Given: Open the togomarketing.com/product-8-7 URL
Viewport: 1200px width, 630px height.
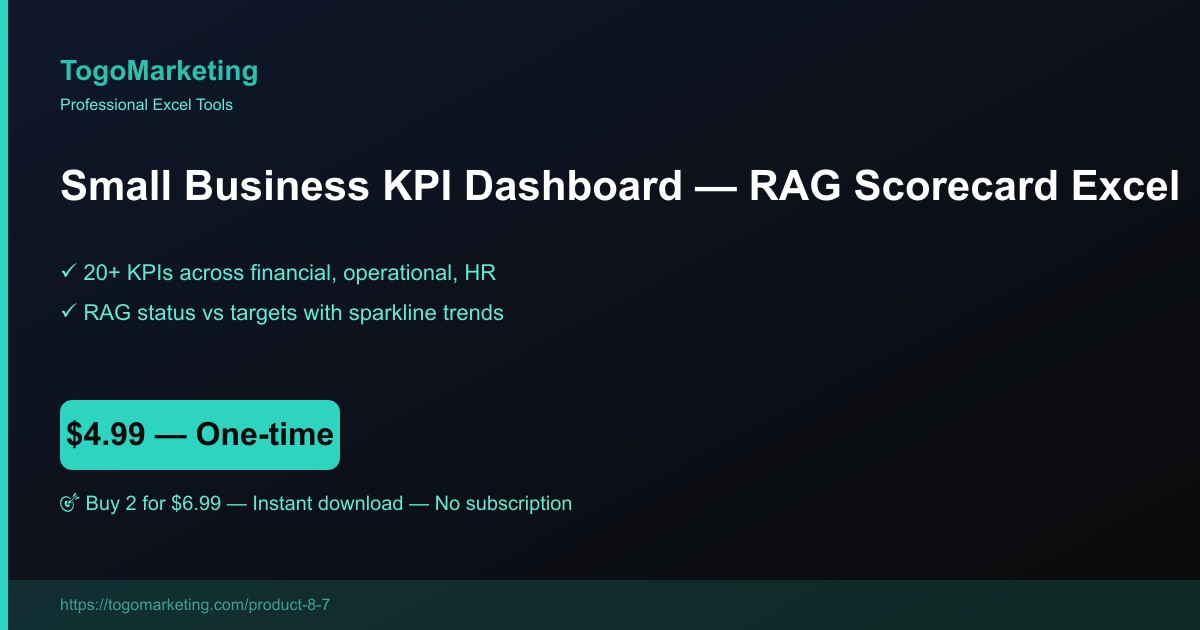Looking at the screenshot, I should [x=195, y=605].
